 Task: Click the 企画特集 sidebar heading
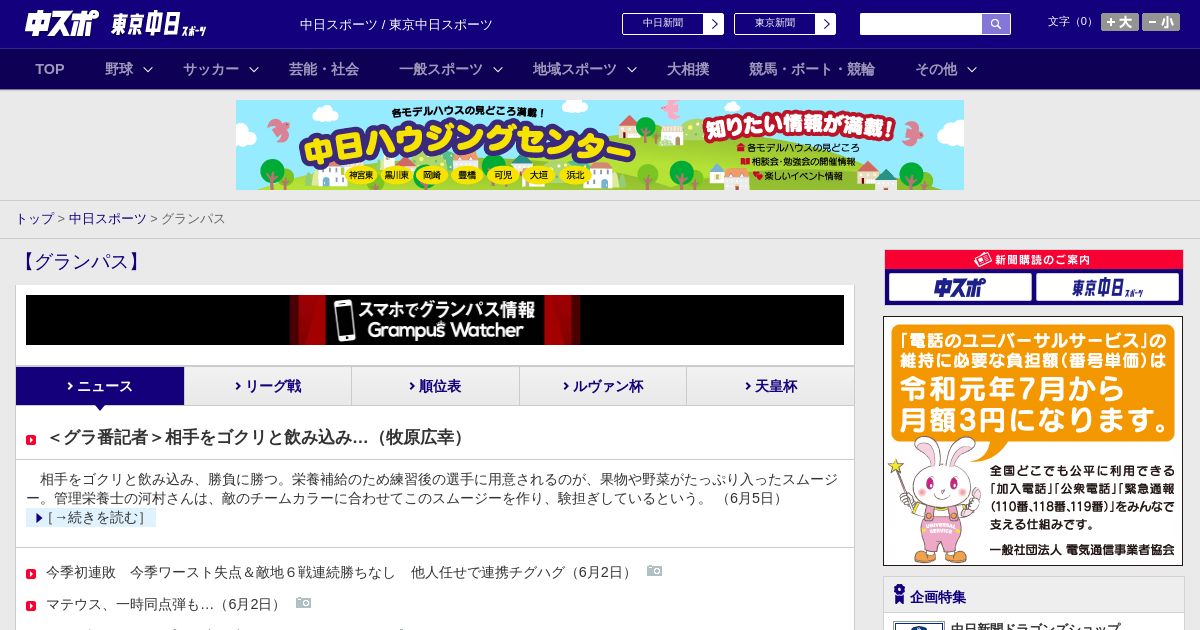coord(938,597)
